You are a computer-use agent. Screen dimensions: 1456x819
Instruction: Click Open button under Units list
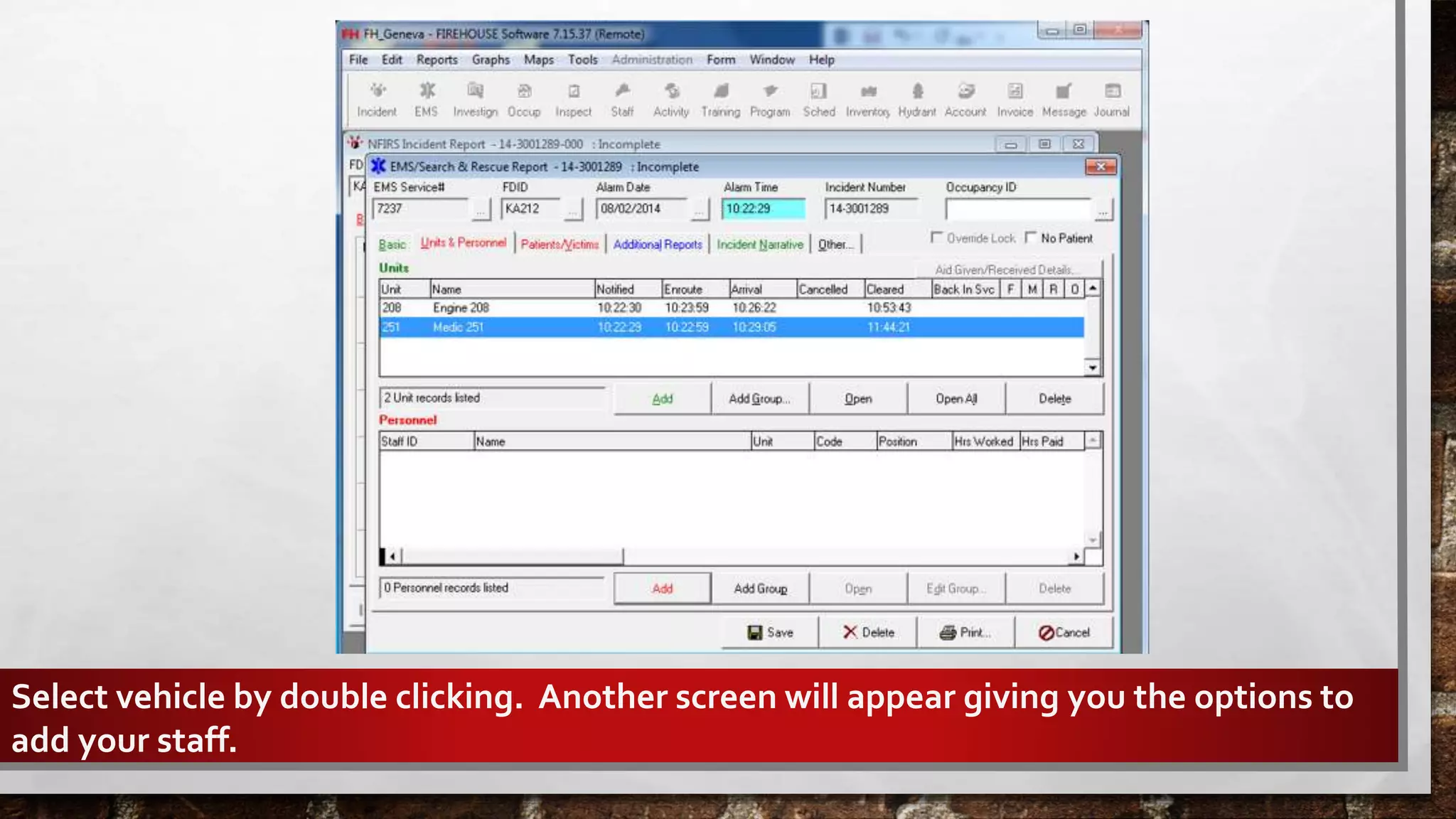click(x=858, y=399)
